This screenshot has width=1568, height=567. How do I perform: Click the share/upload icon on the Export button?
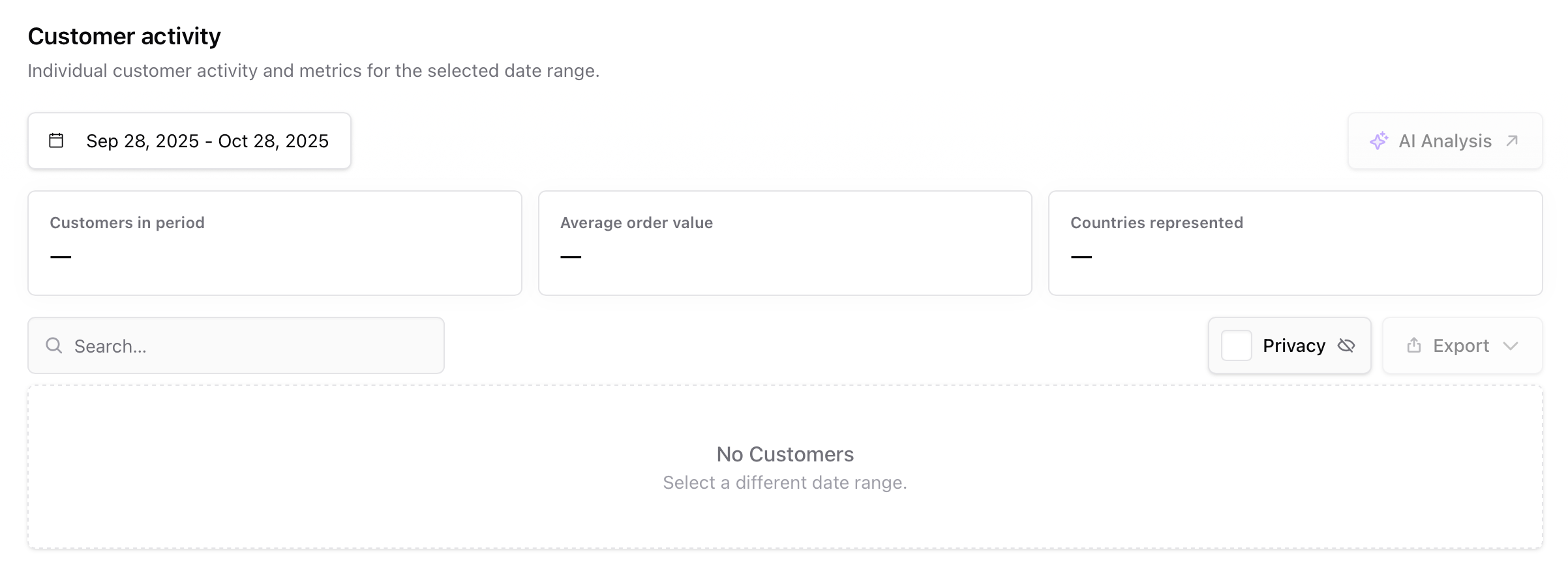click(1413, 345)
